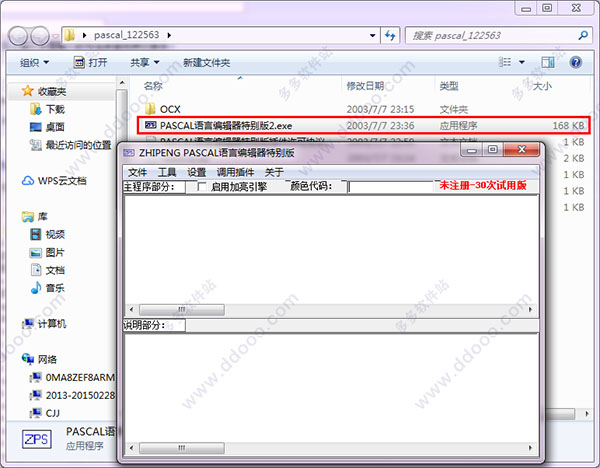This screenshot has height=468, width=600.
Task: Click the pascal_122563 address bar segment
Action: click(x=126, y=35)
